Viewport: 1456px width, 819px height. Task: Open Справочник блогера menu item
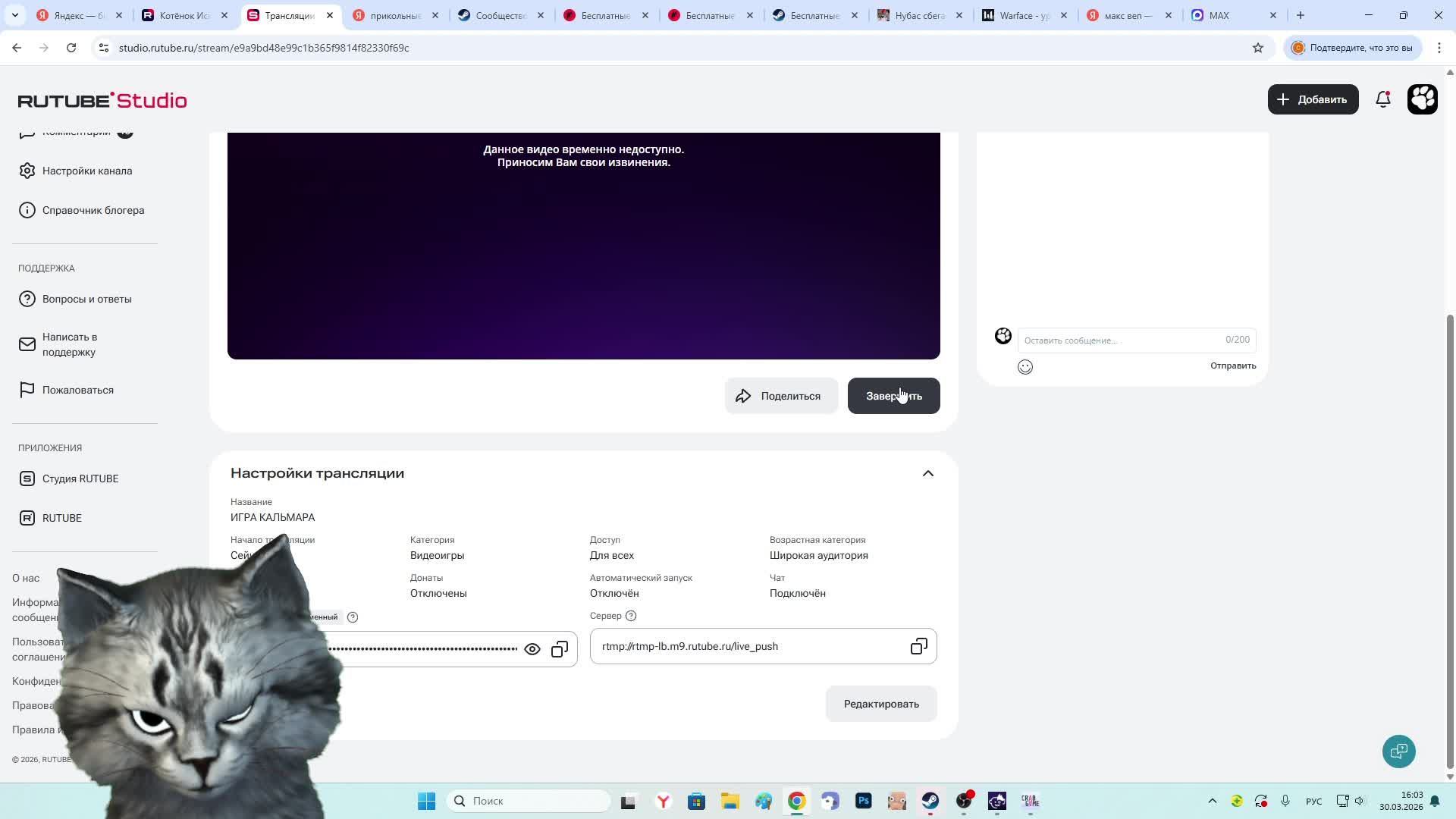click(93, 210)
